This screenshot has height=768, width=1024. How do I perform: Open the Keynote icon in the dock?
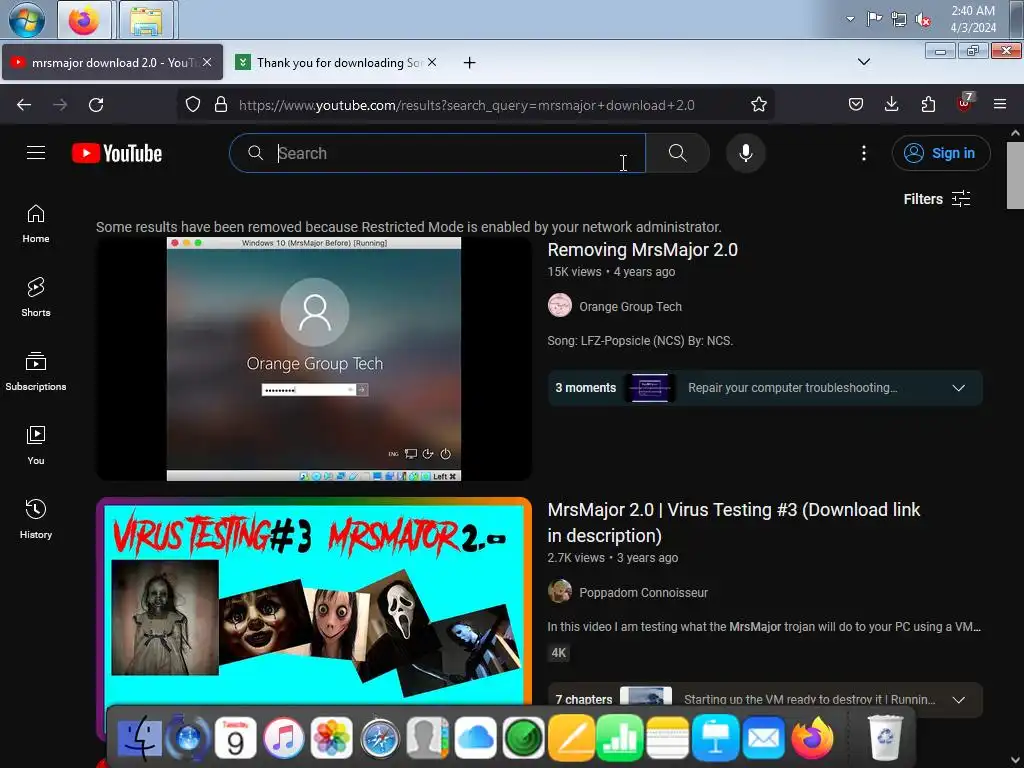(715, 739)
